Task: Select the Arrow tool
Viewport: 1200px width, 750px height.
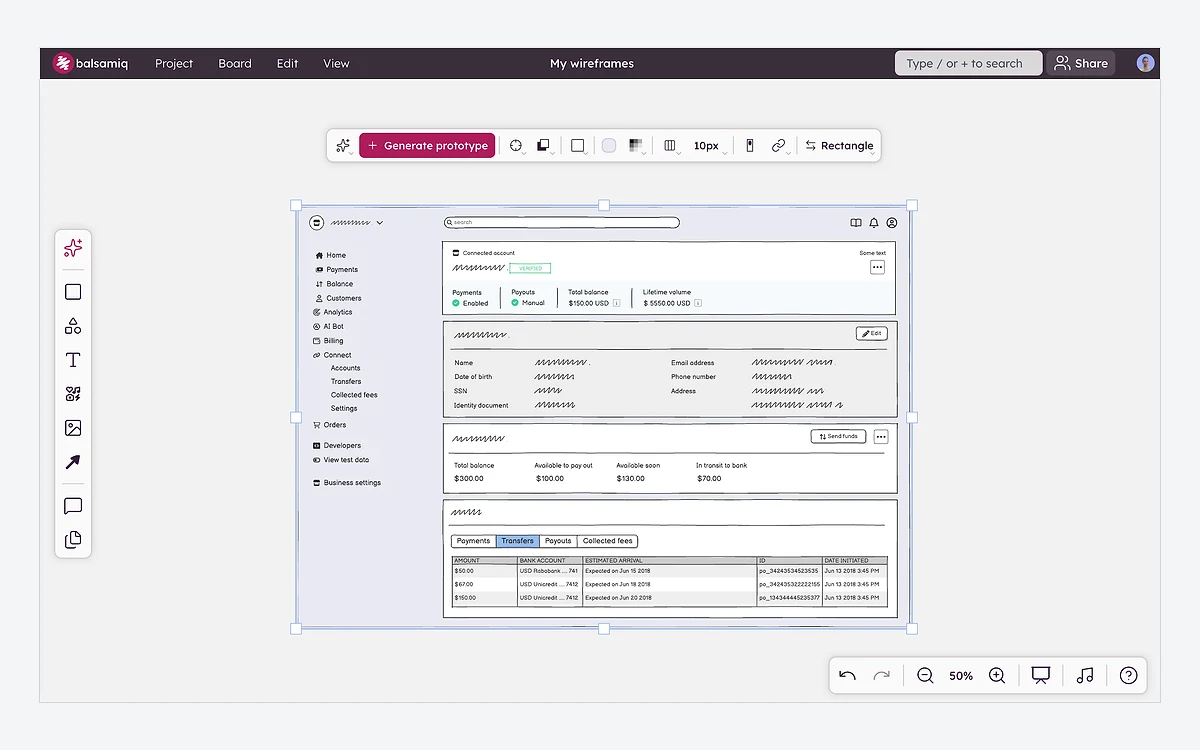Action: click(73, 462)
